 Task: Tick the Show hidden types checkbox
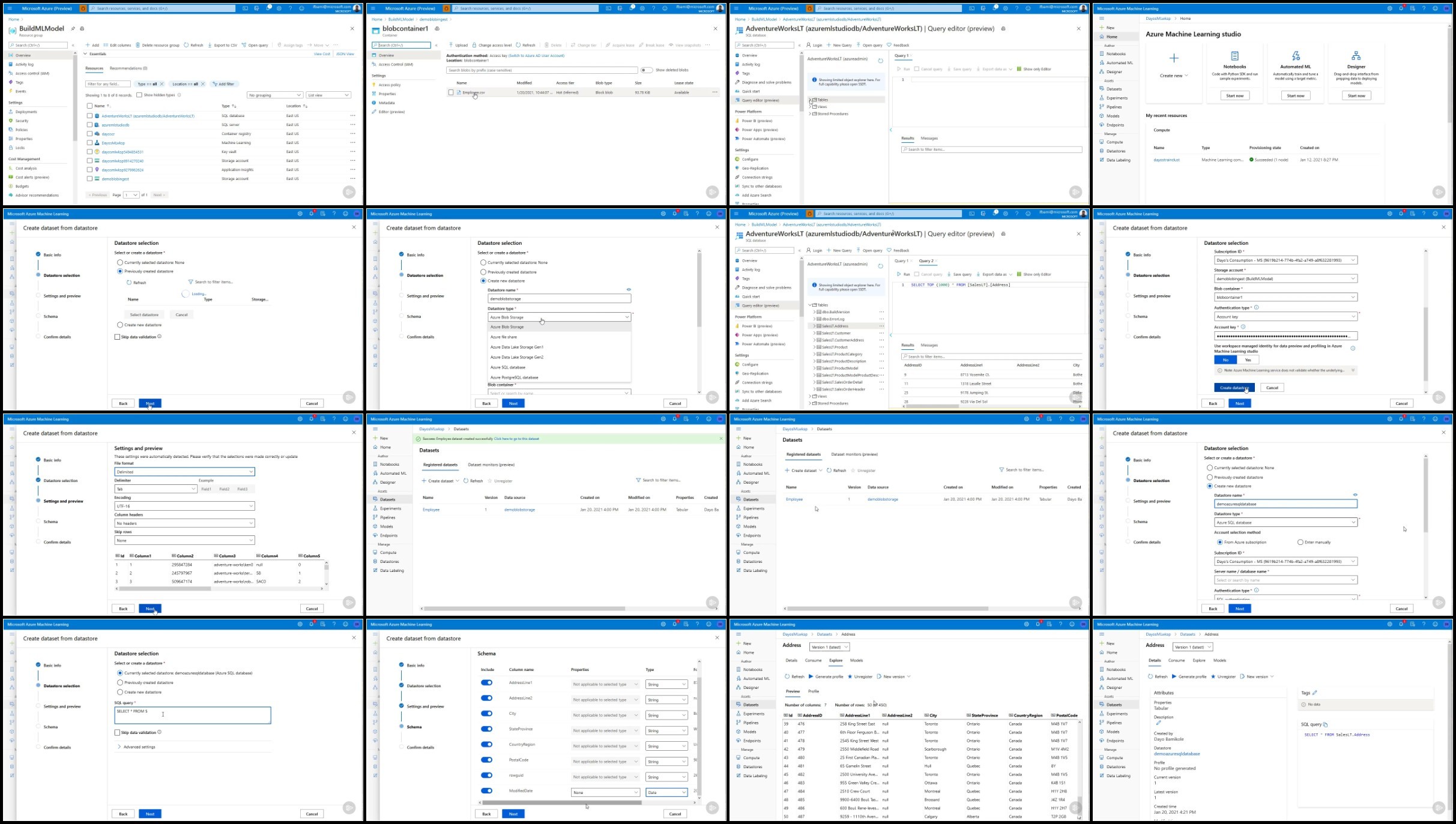tap(139, 95)
